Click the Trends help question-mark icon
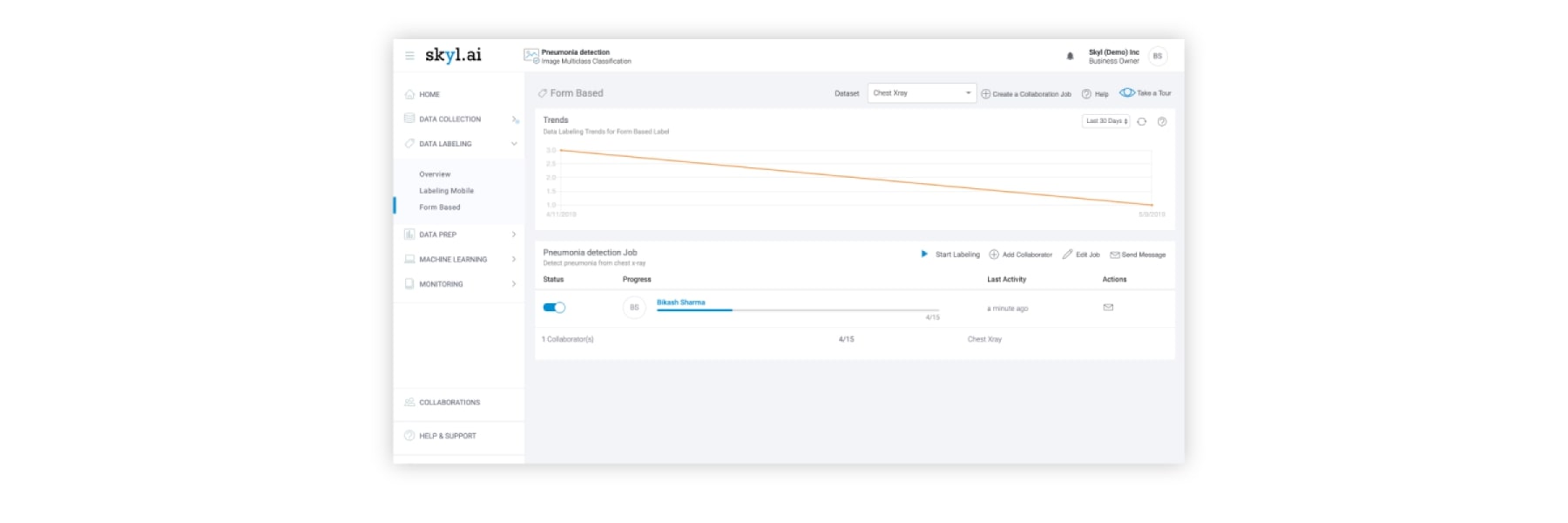 coord(1162,122)
